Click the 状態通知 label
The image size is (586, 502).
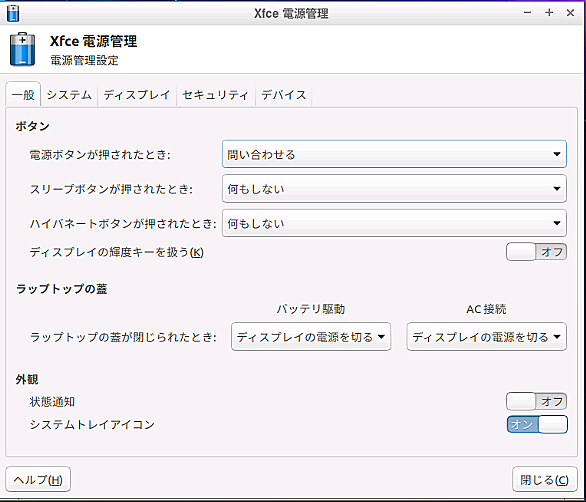tap(52, 402)
